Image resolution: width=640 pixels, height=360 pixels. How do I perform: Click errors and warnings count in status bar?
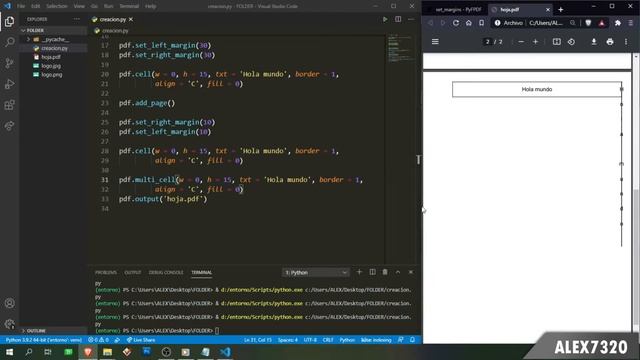98,340
